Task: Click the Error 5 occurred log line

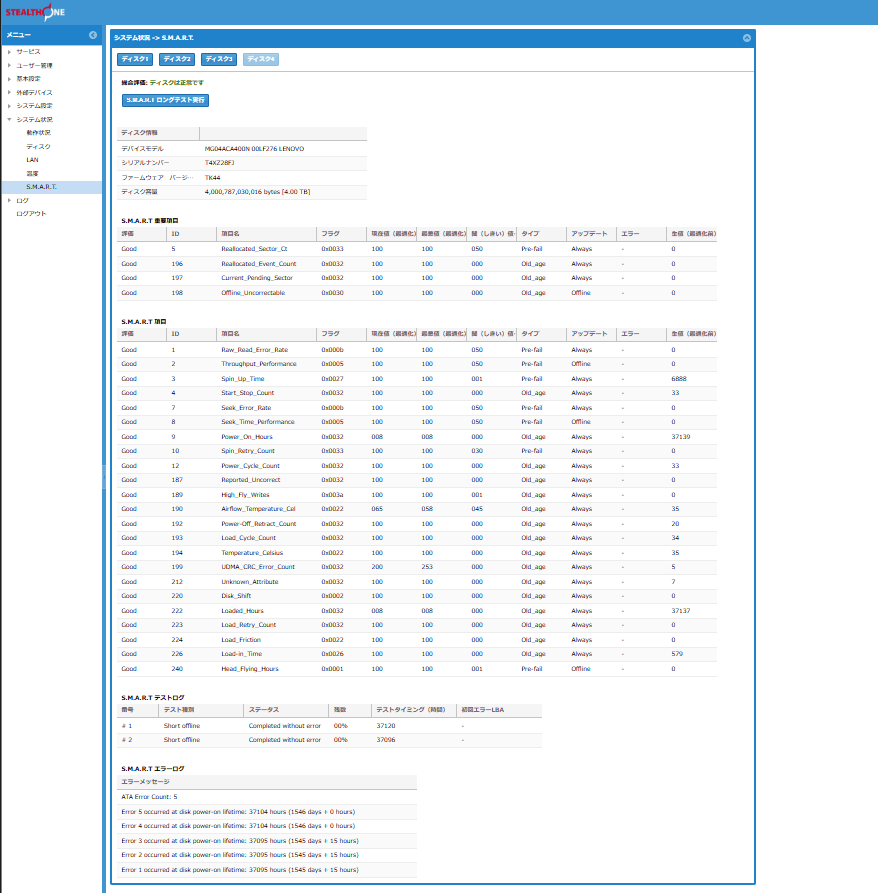Action: (238, 812)
